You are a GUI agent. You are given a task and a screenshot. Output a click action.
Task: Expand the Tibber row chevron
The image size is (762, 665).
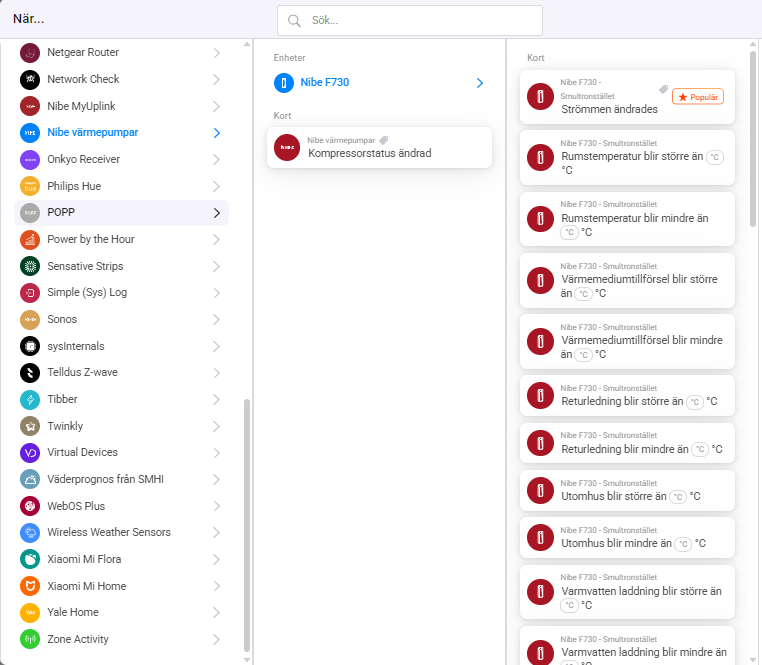tap(217, 400)
